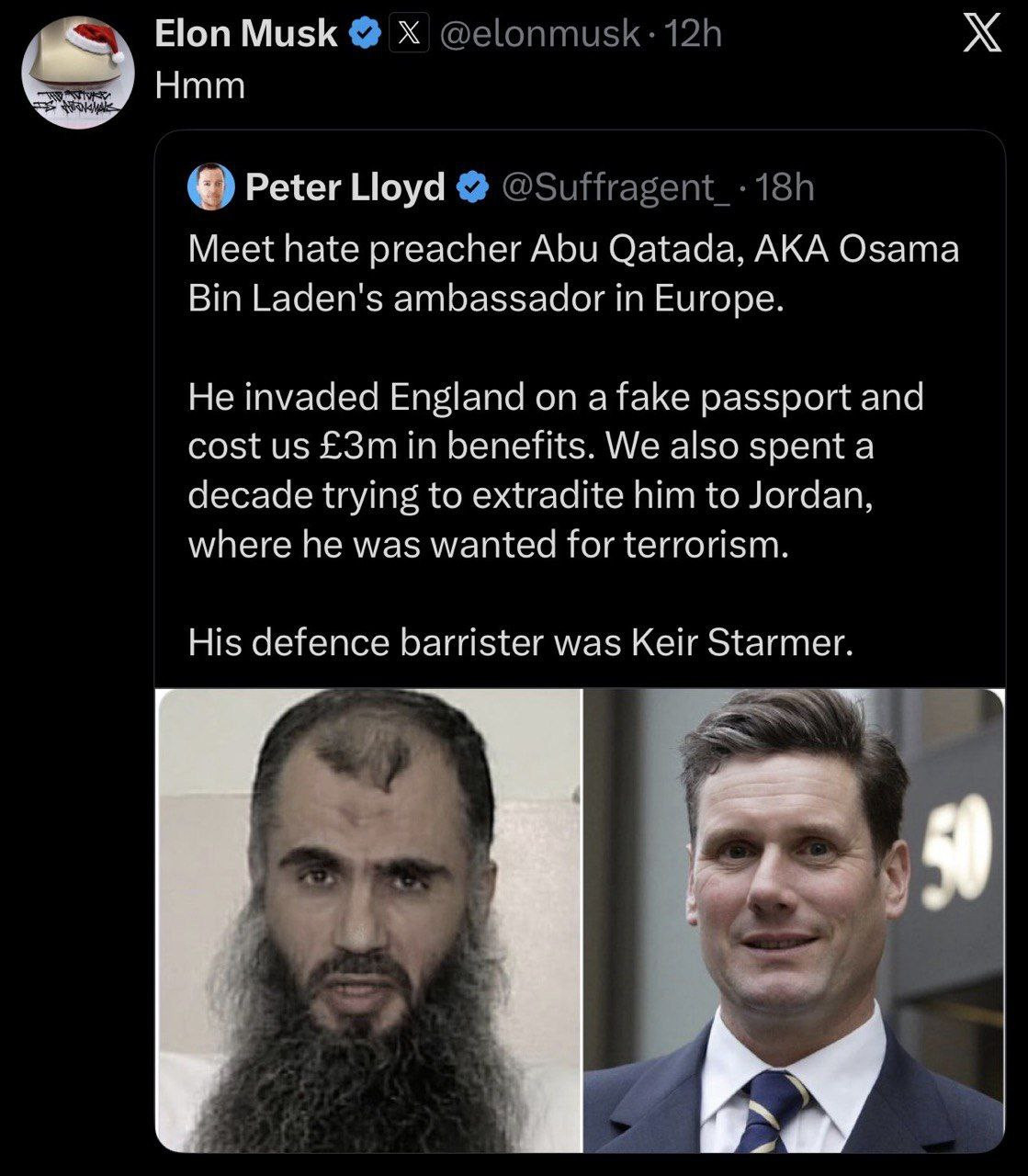
Task: Open the photo of the man in suit
Action: tap(794, 919)
